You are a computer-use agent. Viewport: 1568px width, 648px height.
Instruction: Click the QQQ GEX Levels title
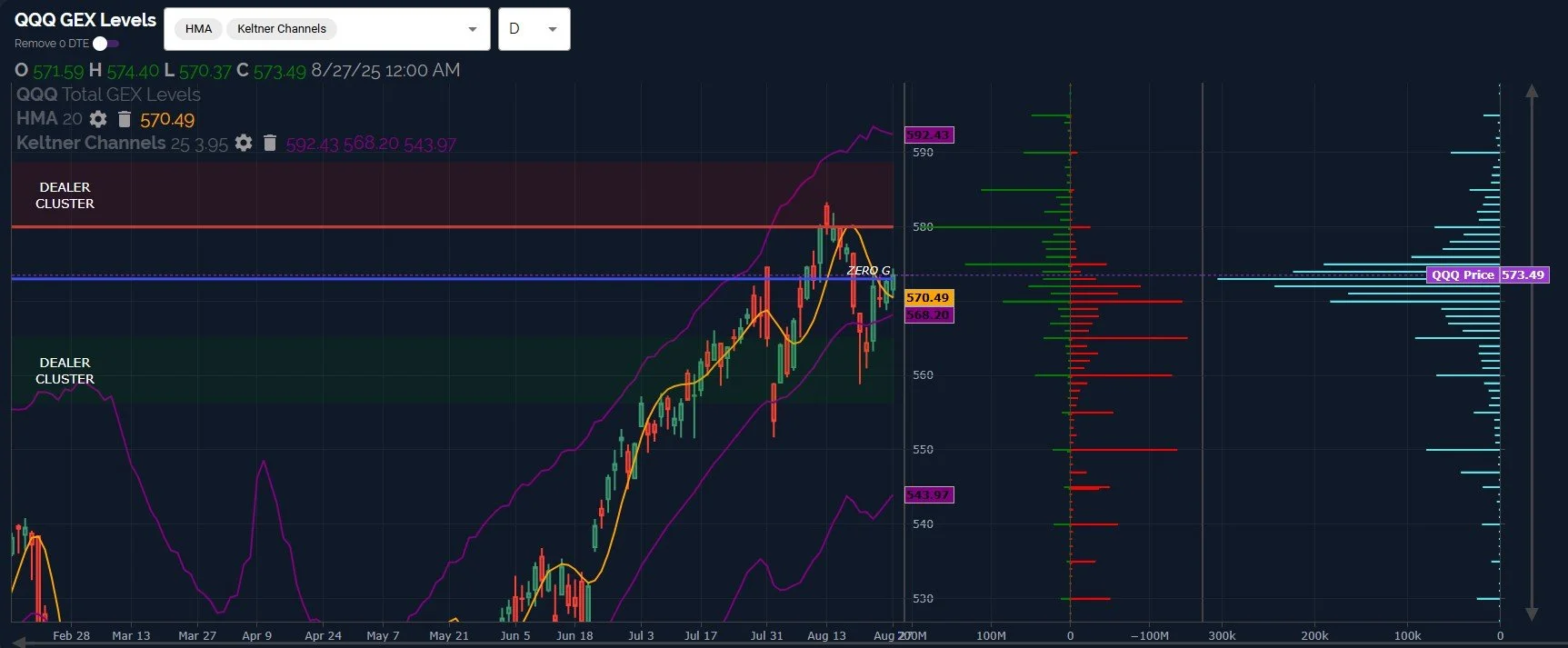[x=85, y=20]
